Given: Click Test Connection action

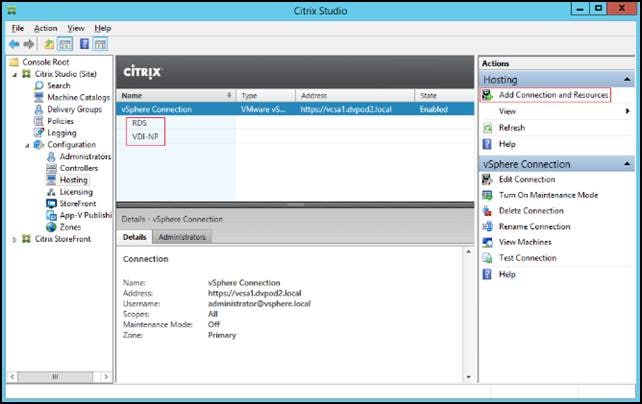Looking at the screenshot, I should pos(527,258).
